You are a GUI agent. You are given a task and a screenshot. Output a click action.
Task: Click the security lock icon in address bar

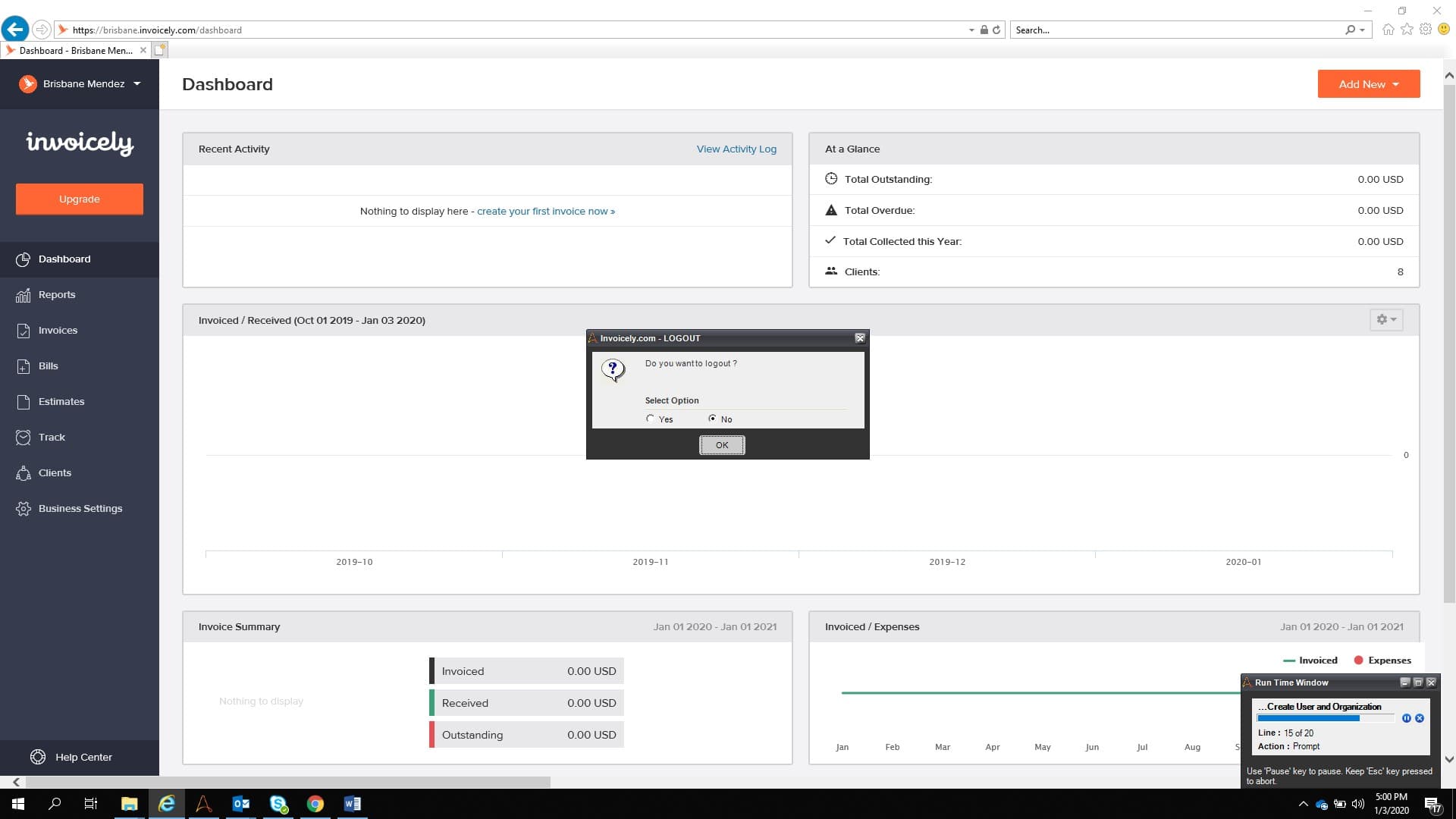click(x=984, y=30)
